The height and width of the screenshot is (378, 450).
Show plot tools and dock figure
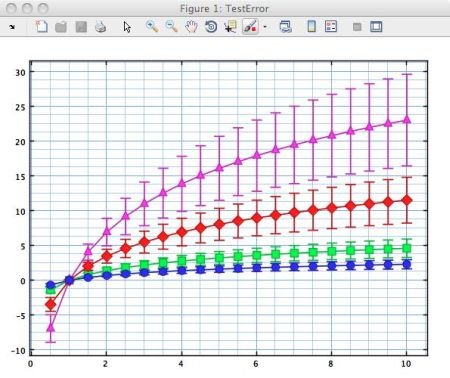pyautogui.click(x=376, y=27)
